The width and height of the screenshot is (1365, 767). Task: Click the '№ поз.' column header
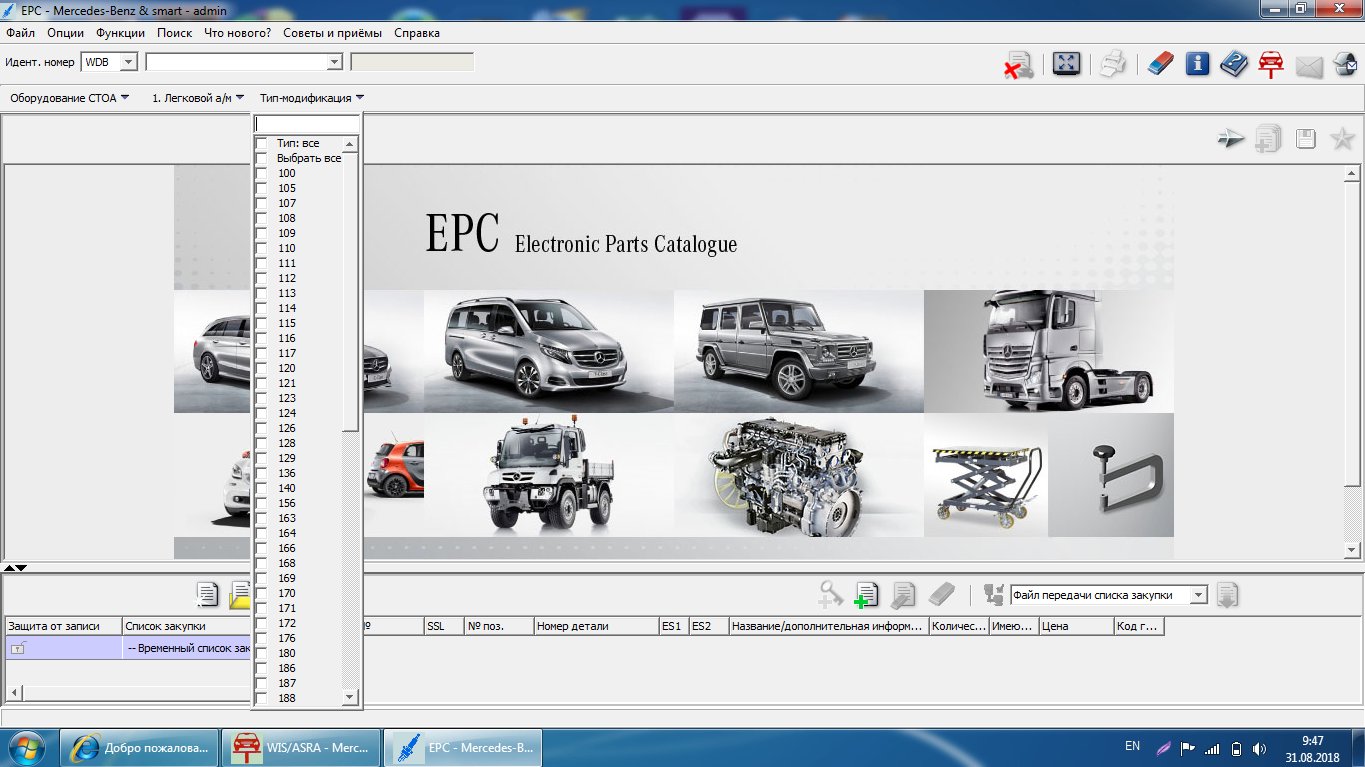[499, 626]
